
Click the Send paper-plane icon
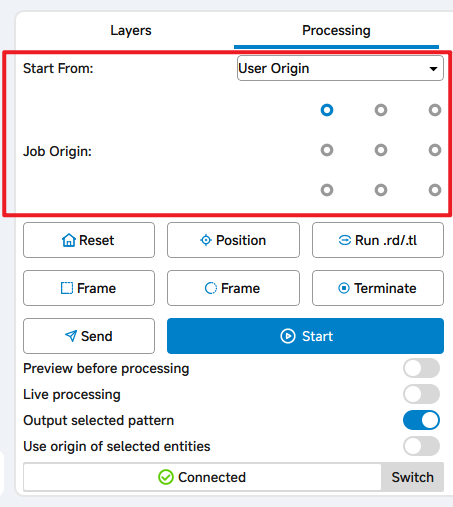pyautogui.click(x=71, y=336)
